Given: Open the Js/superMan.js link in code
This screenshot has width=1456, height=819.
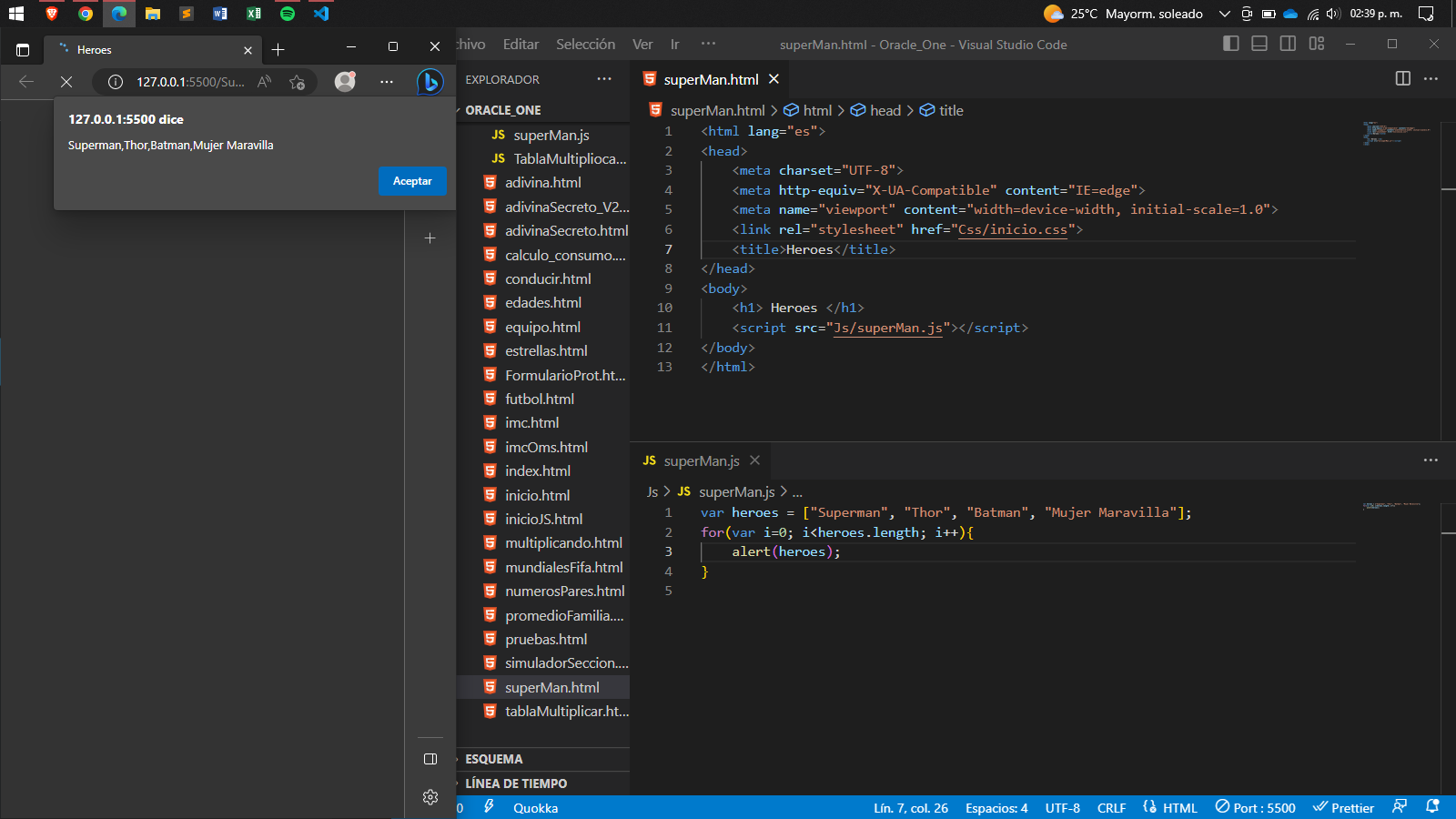Looking at the screenshot, I should (888, 328).
